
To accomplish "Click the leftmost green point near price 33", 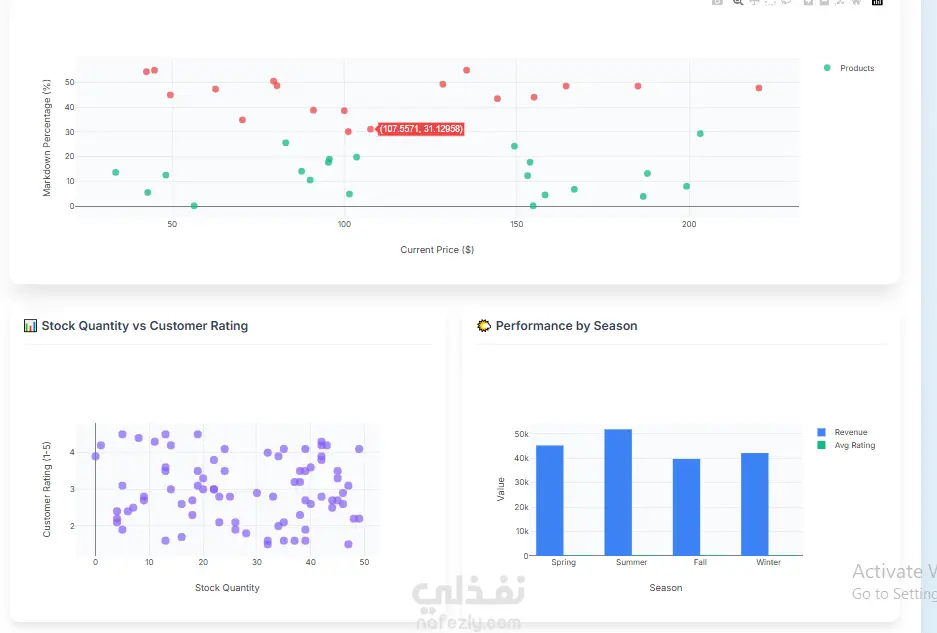I will click(x=116, y=172).
